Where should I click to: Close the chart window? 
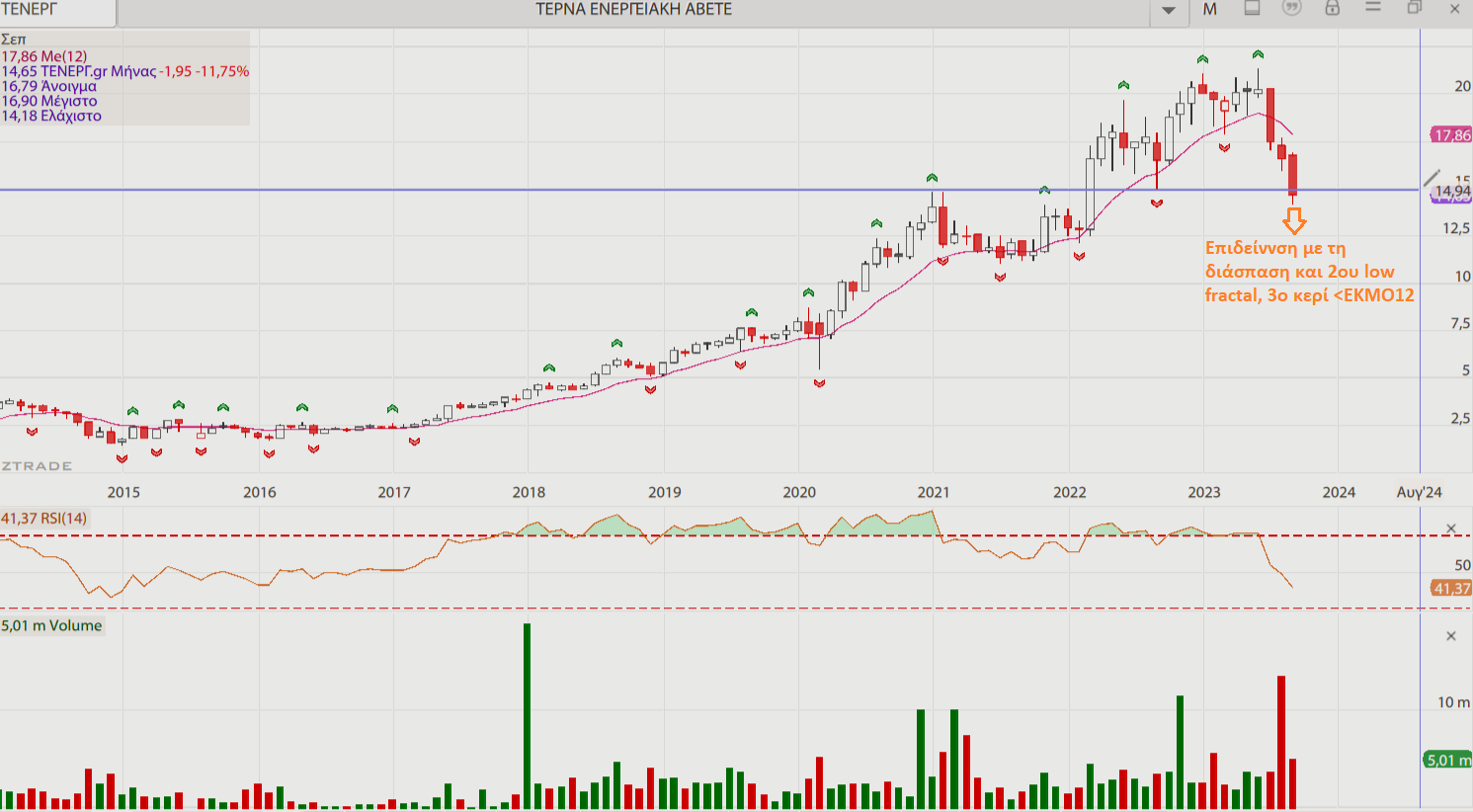(x=1454, y=9)
